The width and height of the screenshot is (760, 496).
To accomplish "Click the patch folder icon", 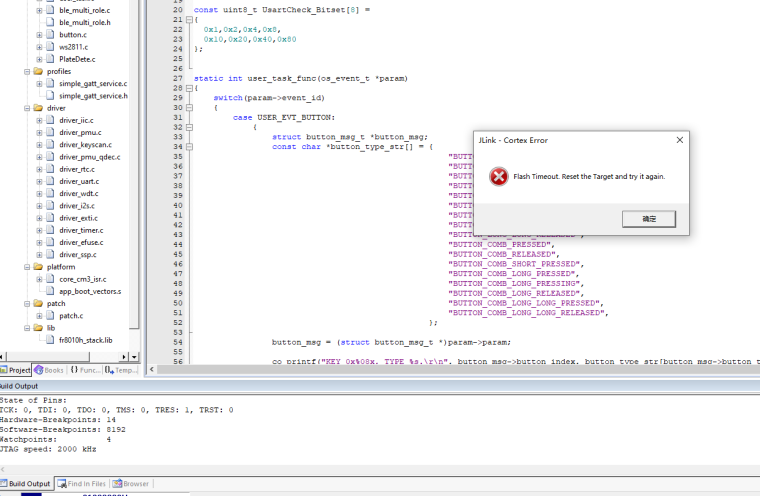I will pos(37,303).
